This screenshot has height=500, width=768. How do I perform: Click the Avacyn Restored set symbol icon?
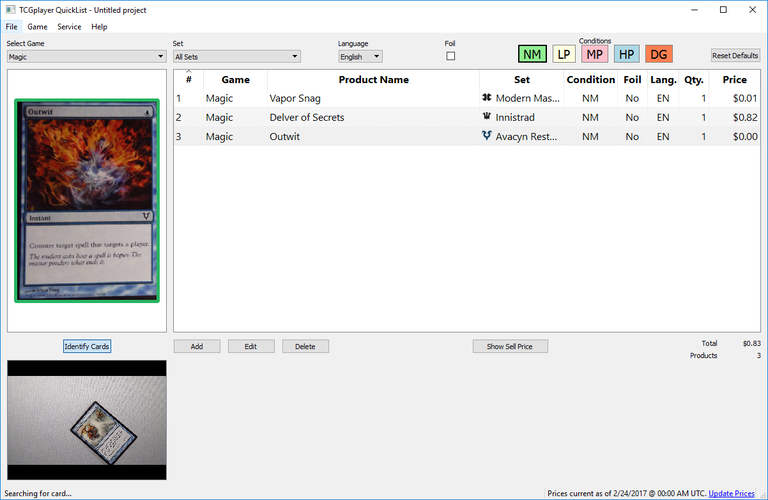(x=486, y=136)
